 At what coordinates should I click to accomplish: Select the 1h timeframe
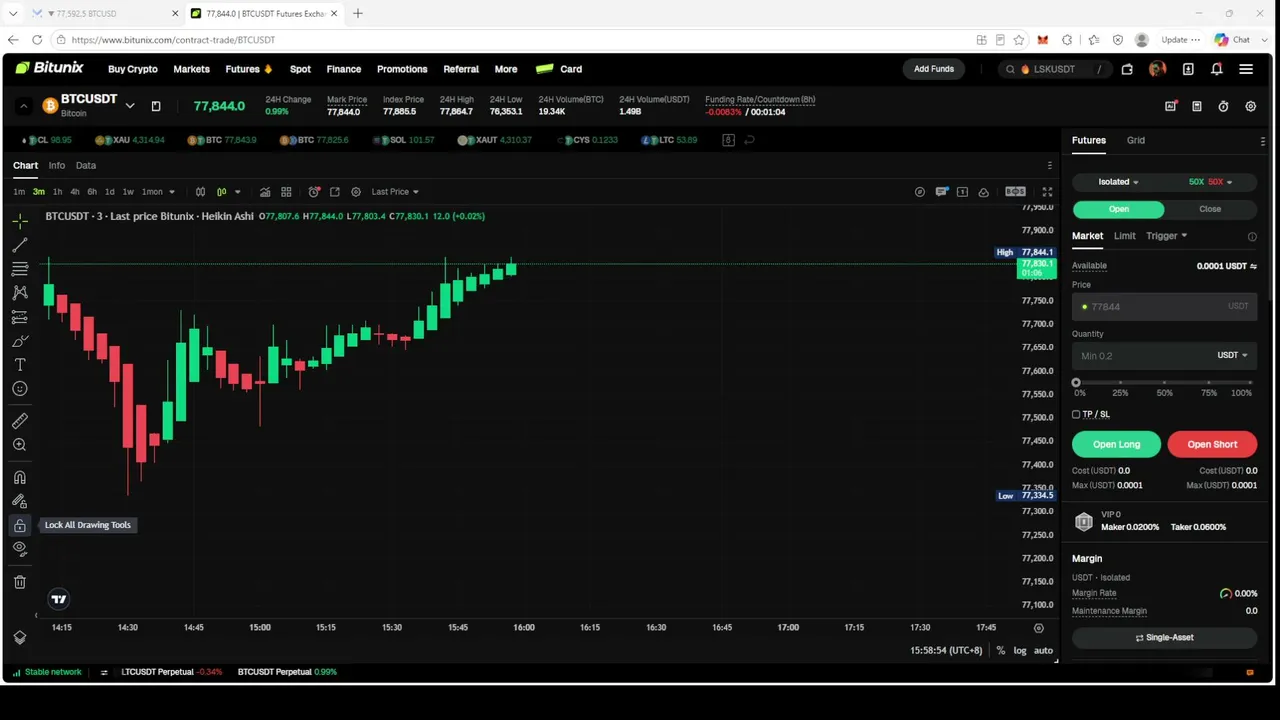click(57, 192)
